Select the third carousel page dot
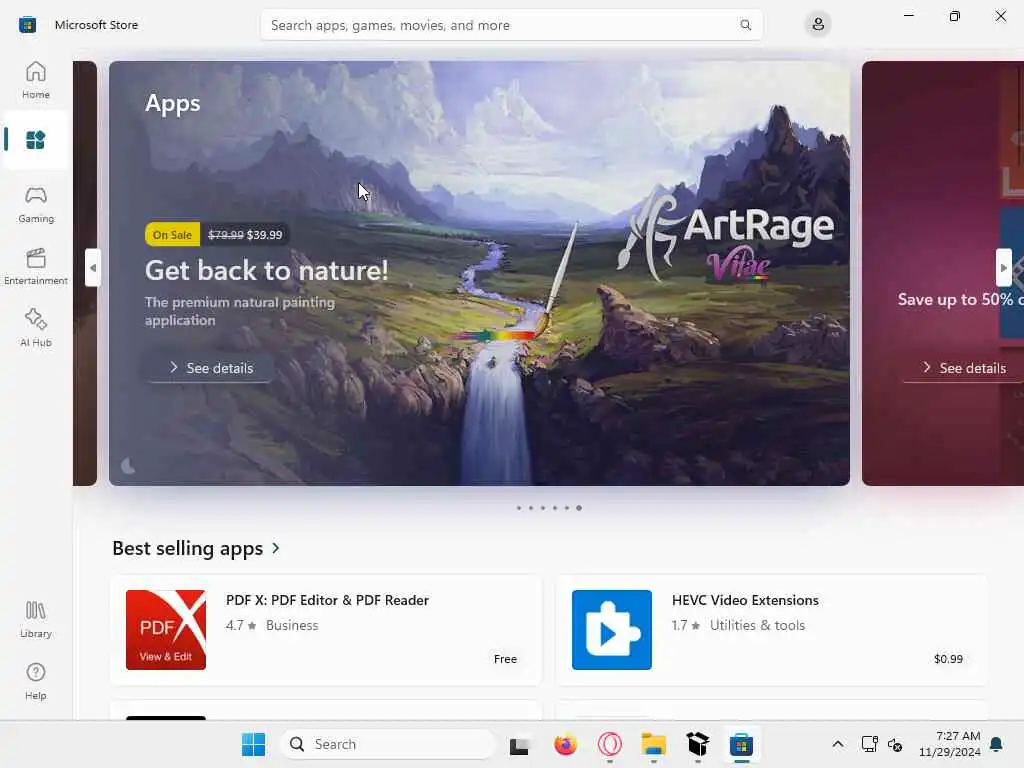The height and width of the screenshot is (768, 1024). [543, 508]
